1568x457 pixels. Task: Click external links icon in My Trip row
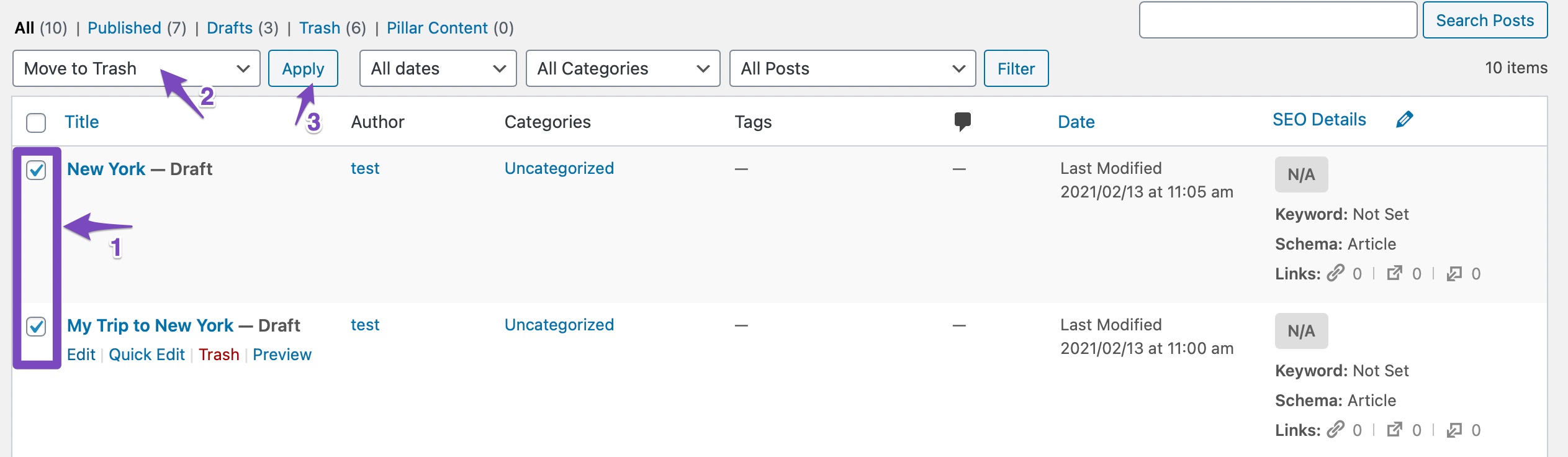click(1395, 430)
